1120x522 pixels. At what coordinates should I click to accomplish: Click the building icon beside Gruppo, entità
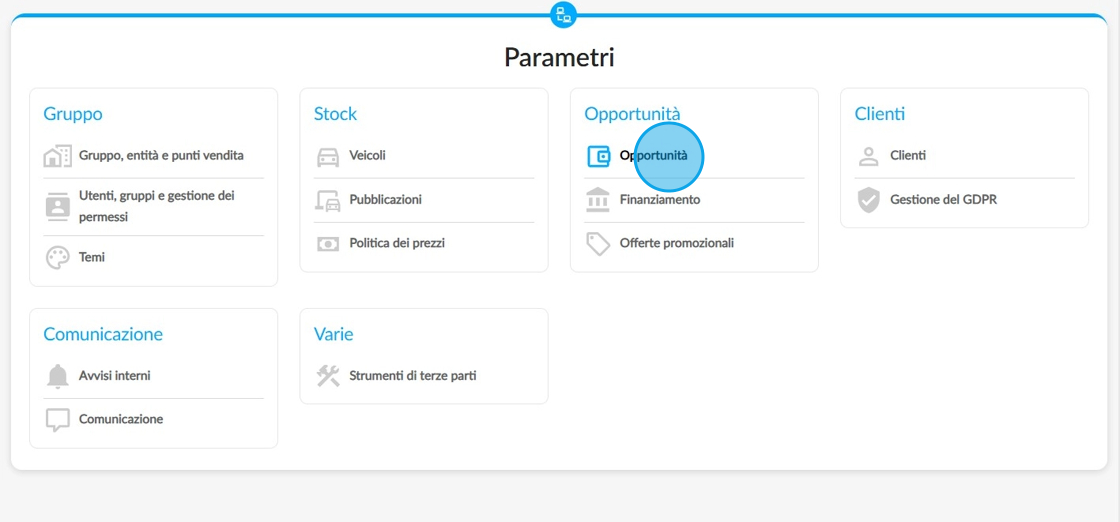[57, 156]
